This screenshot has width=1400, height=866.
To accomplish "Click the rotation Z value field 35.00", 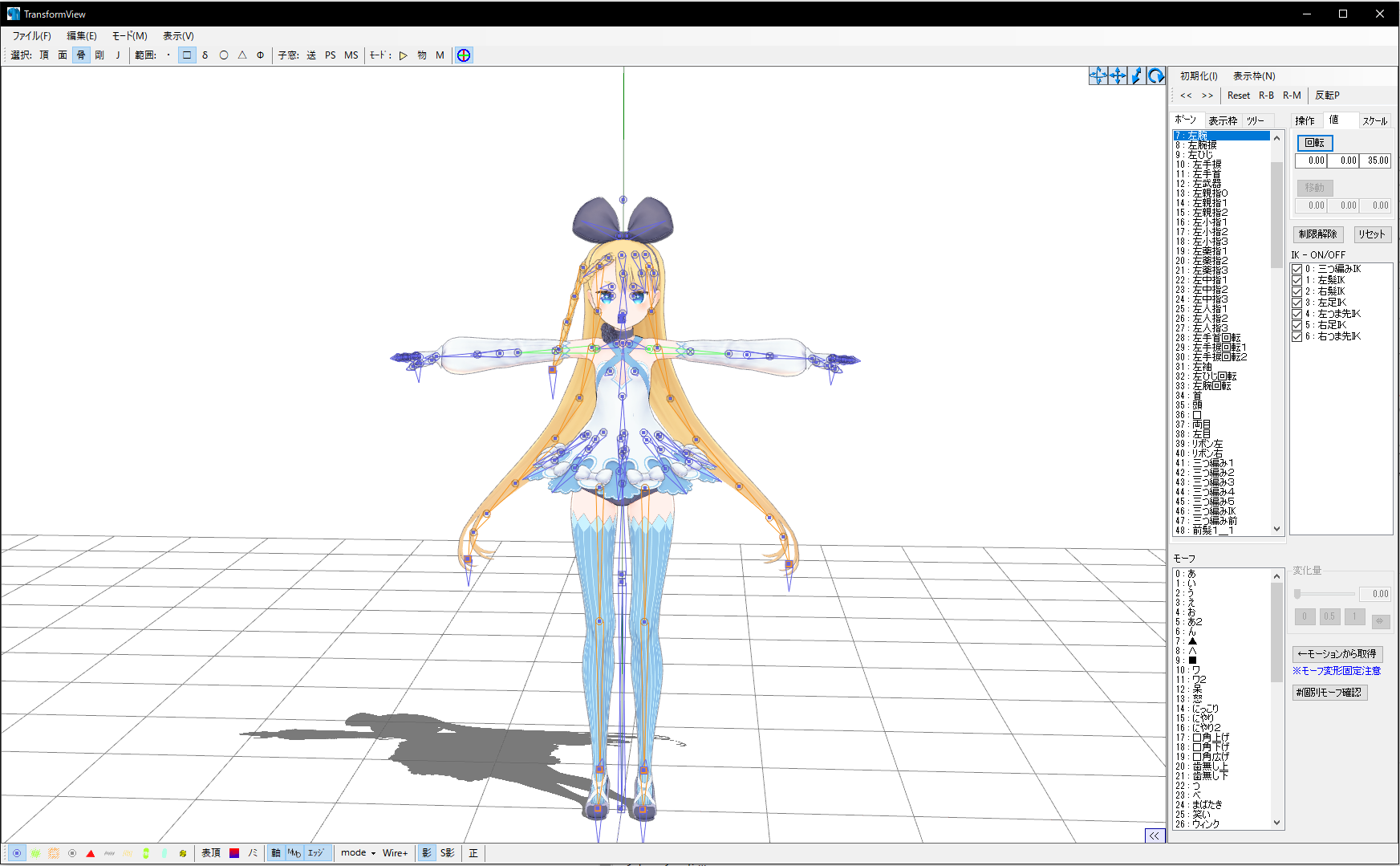I will pos(1375,161).
